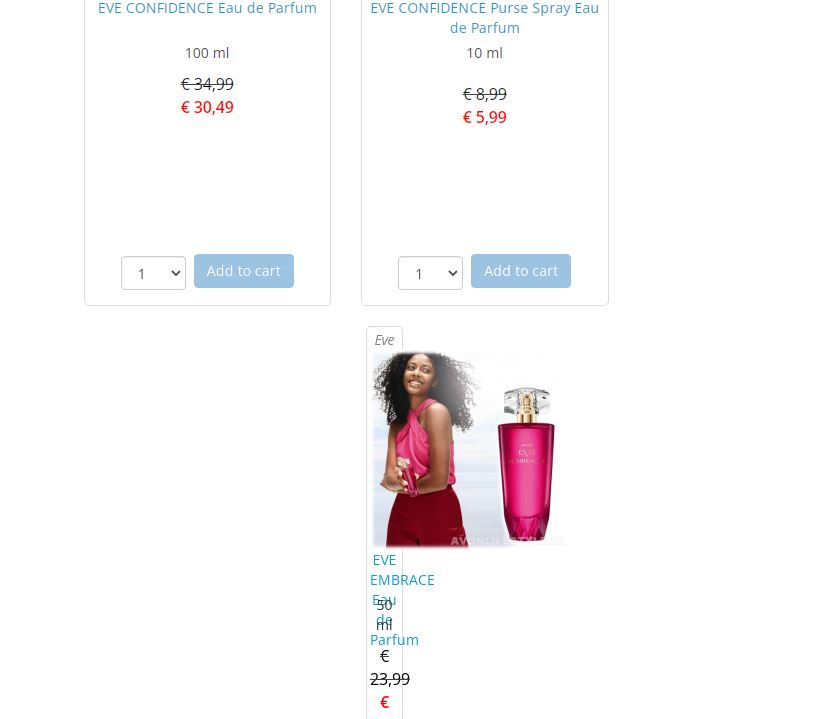Click the 10 ml size label
This screenshot has width=831, height=719.
coord(484,53)
